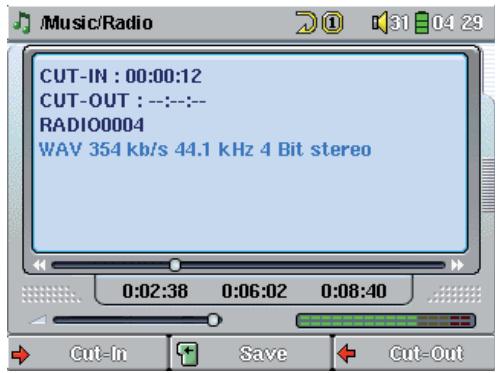498x373 pixels.
Task: Click the green Save file icon
Action: point(187,354)
